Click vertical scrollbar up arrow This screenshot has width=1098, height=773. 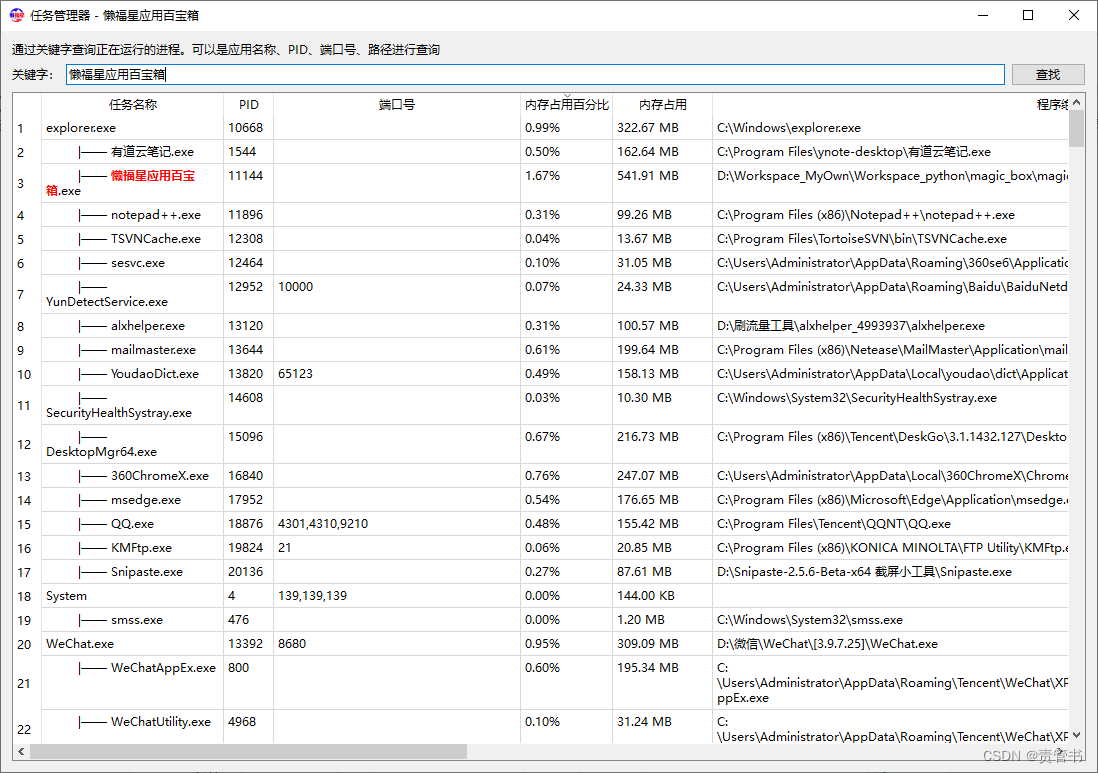(x=1076, y=102)
